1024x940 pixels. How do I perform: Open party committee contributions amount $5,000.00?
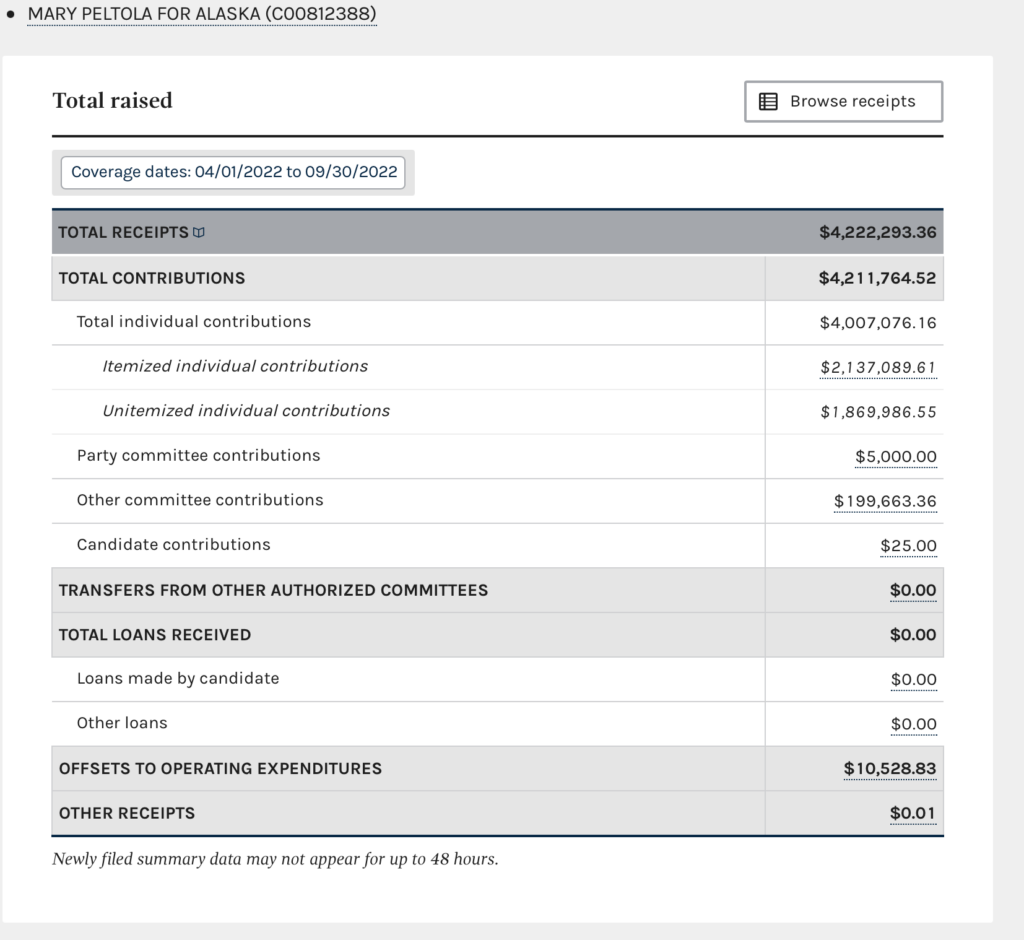coord(896,457)
